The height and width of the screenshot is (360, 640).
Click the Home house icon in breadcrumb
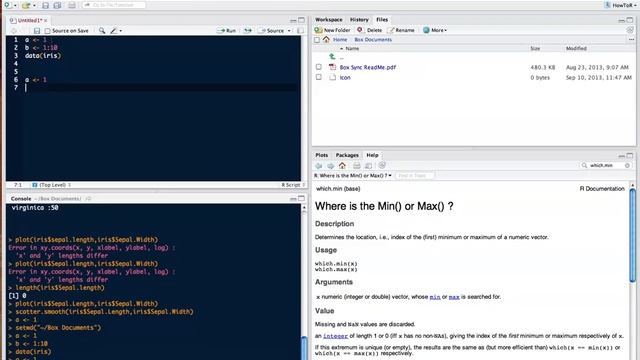[x=326, y=40]
